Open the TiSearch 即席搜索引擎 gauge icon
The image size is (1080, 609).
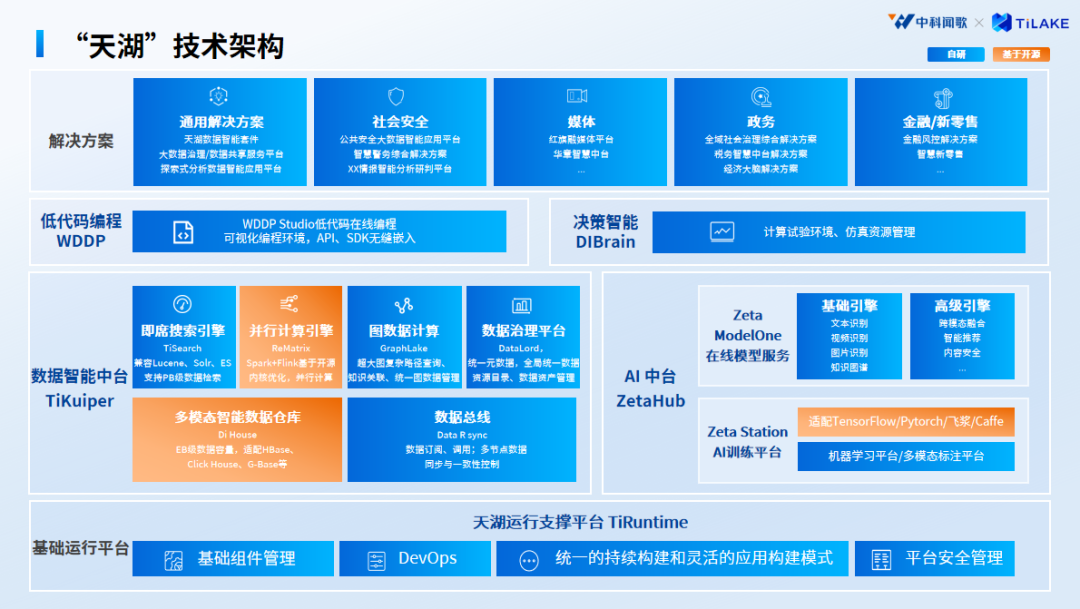click(183, 306)
